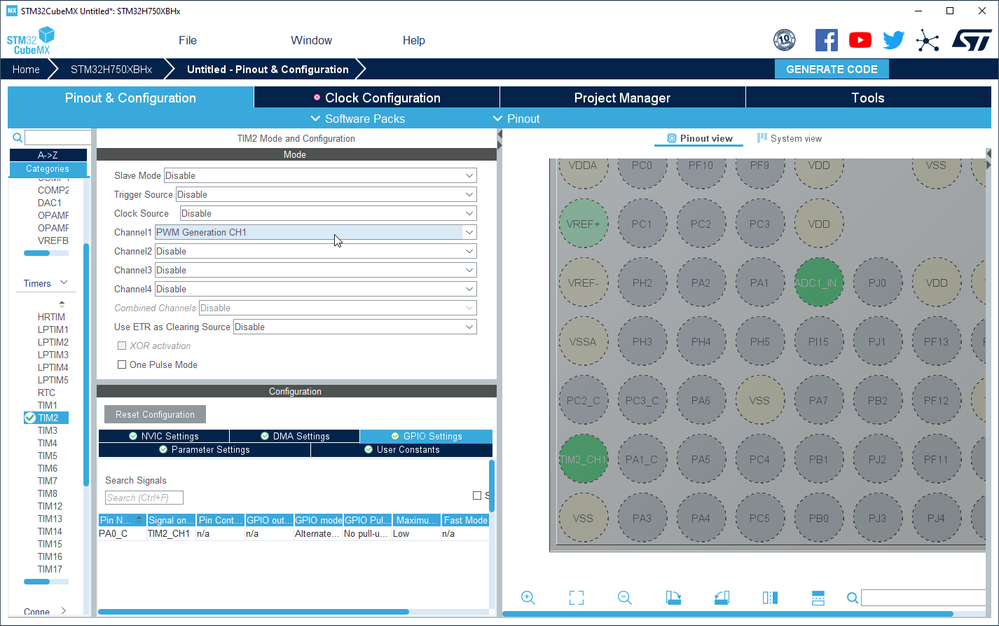Click the PC4 pin on chip
This screenshot has width=999, height=626.
759,459
